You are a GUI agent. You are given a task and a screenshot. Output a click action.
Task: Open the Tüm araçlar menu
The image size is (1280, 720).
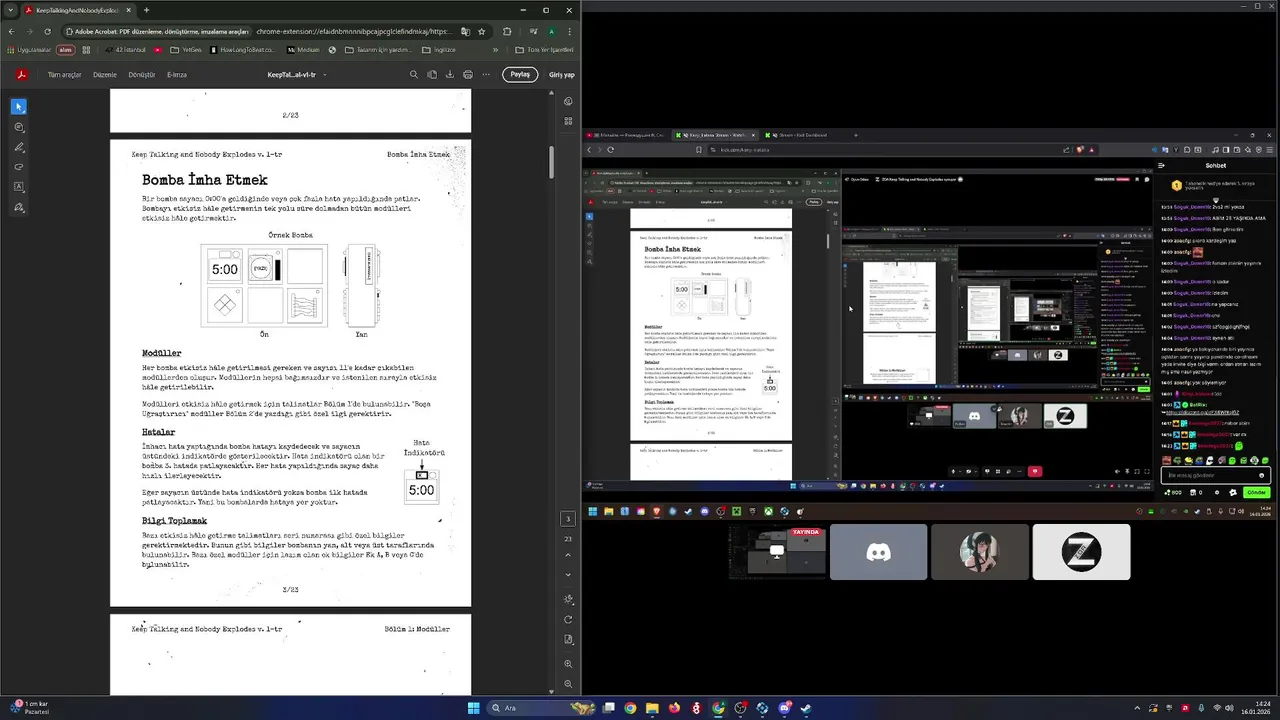[65, 75]
